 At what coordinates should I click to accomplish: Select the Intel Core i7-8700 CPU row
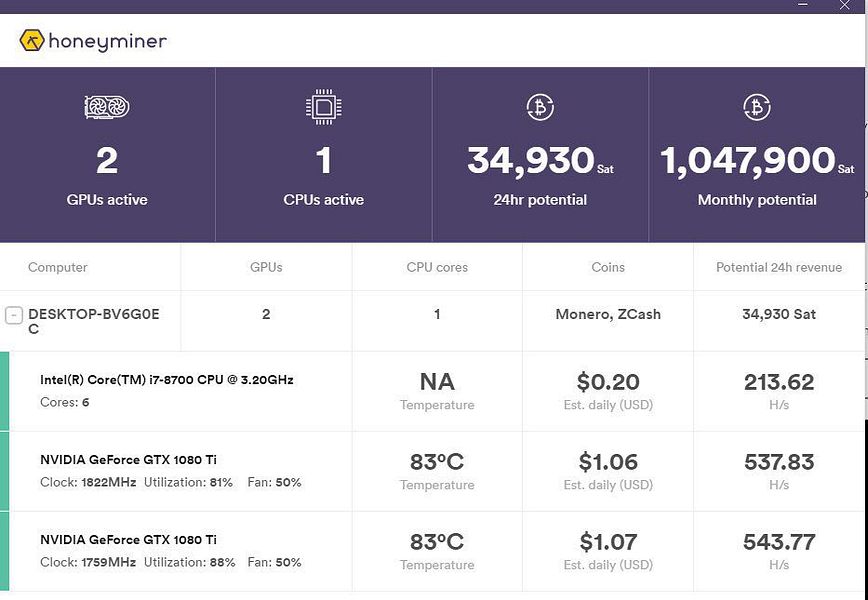point(434,391)
